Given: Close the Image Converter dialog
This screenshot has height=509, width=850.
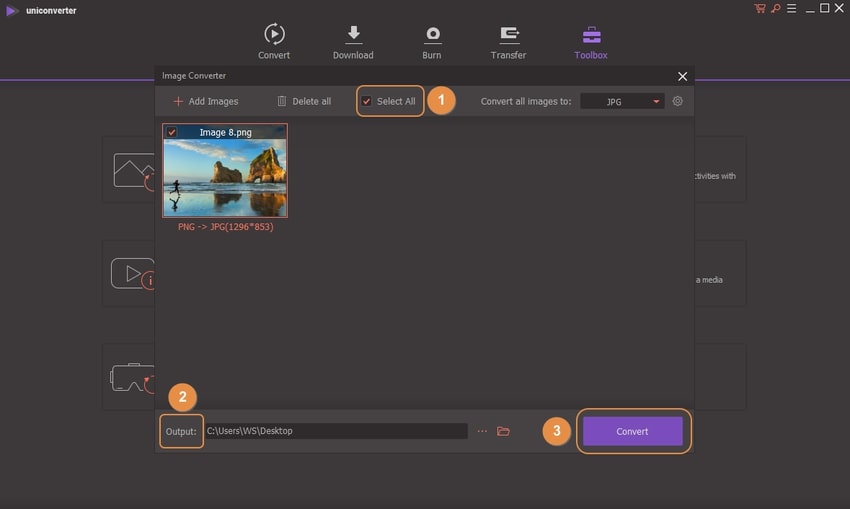Looking at the screenshot, I should click(x=683, y=76).
